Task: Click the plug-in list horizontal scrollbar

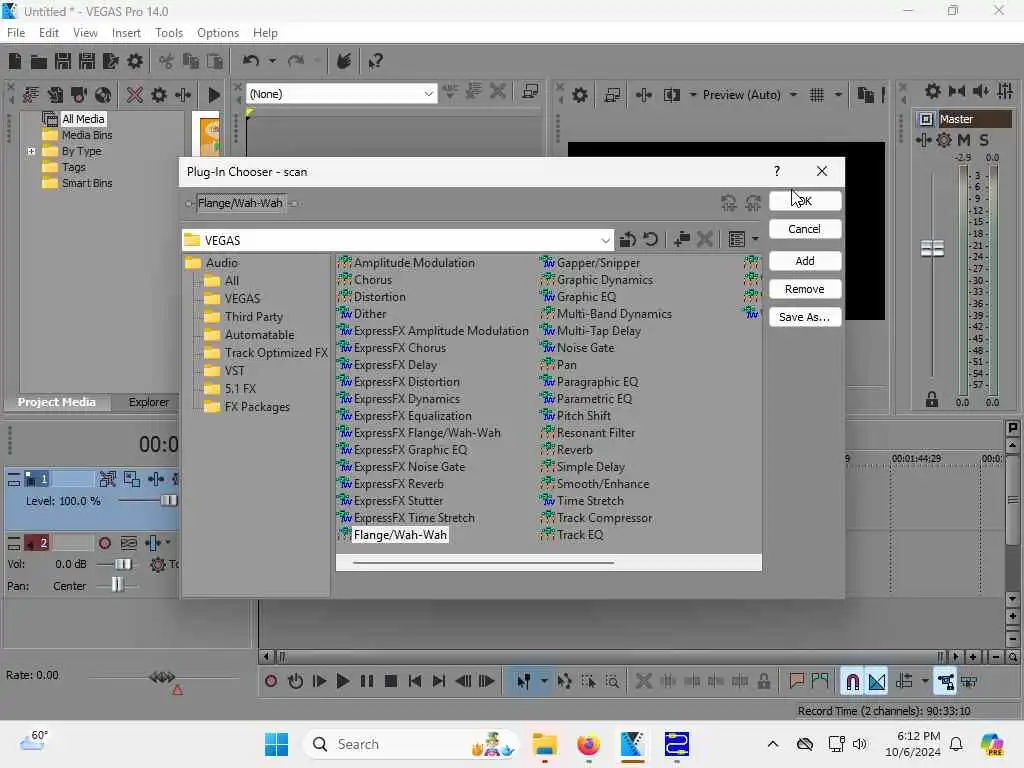Action: coord(483,562)
